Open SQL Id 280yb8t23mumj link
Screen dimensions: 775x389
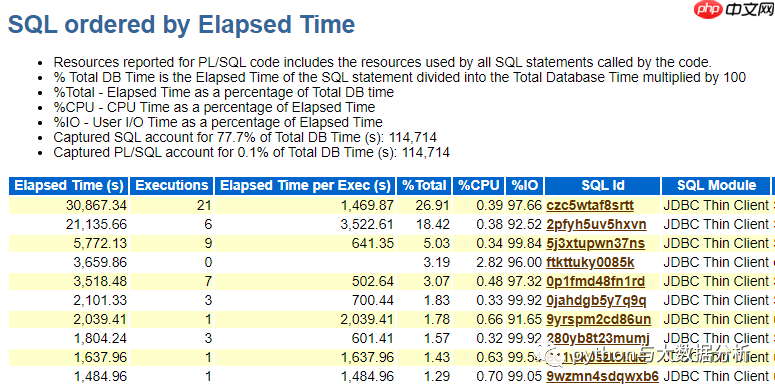tap(598, 338)
